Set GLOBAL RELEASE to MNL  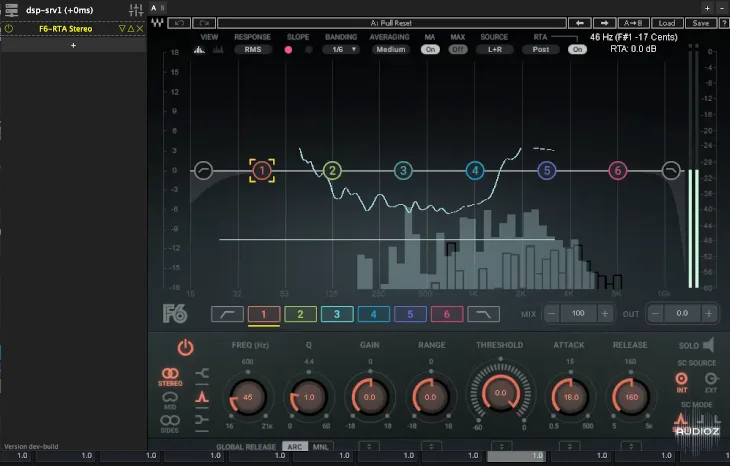click(320, 446)
